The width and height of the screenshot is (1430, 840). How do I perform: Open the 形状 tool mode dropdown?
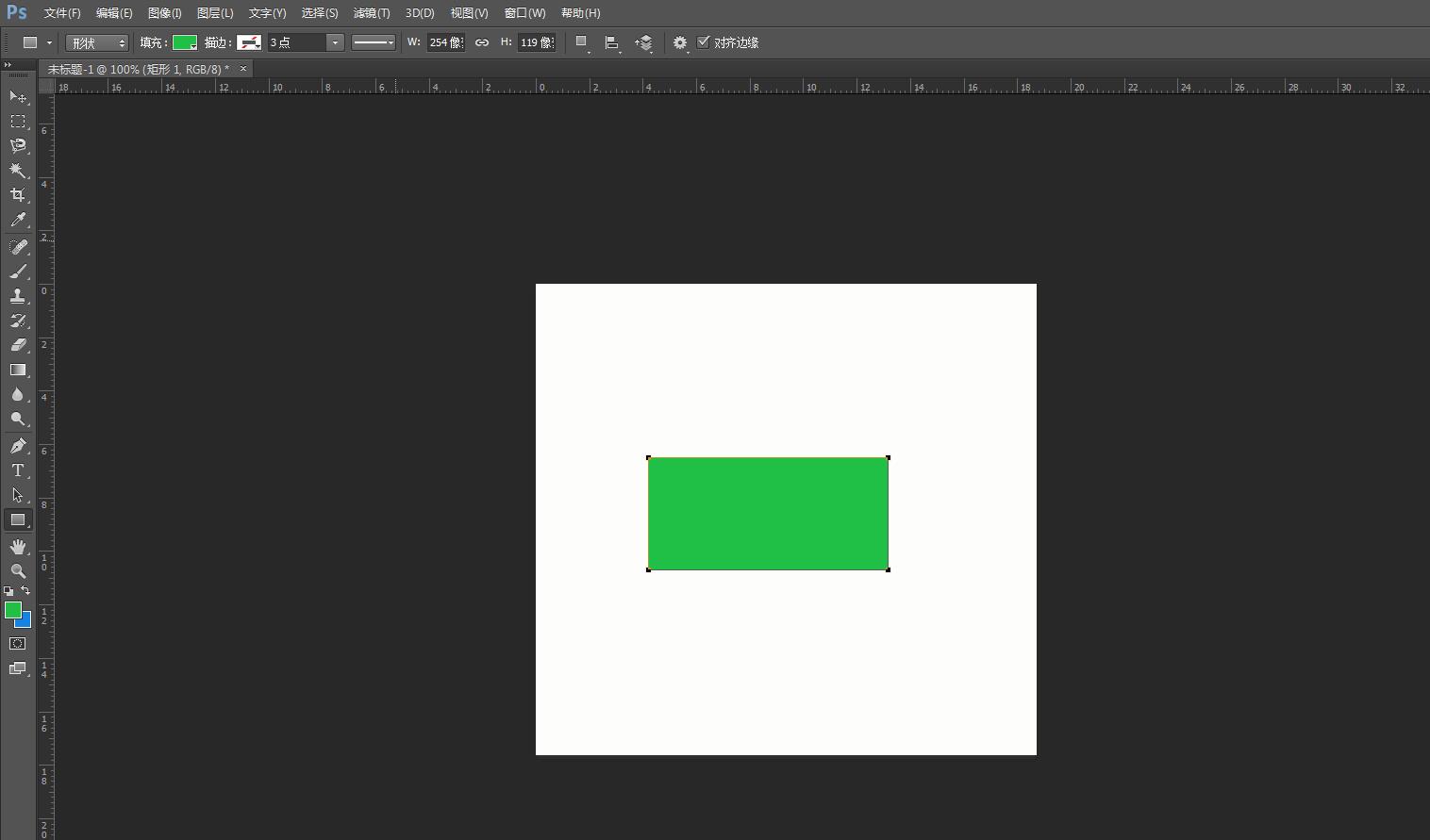coord(97,42)
